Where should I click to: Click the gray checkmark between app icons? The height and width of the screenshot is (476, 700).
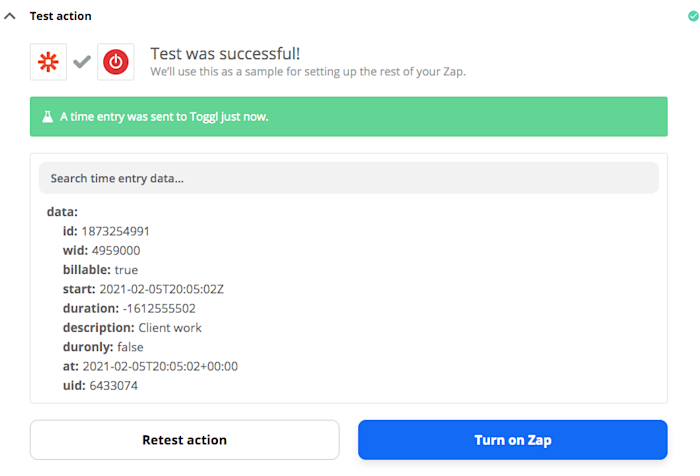[83, 62]
